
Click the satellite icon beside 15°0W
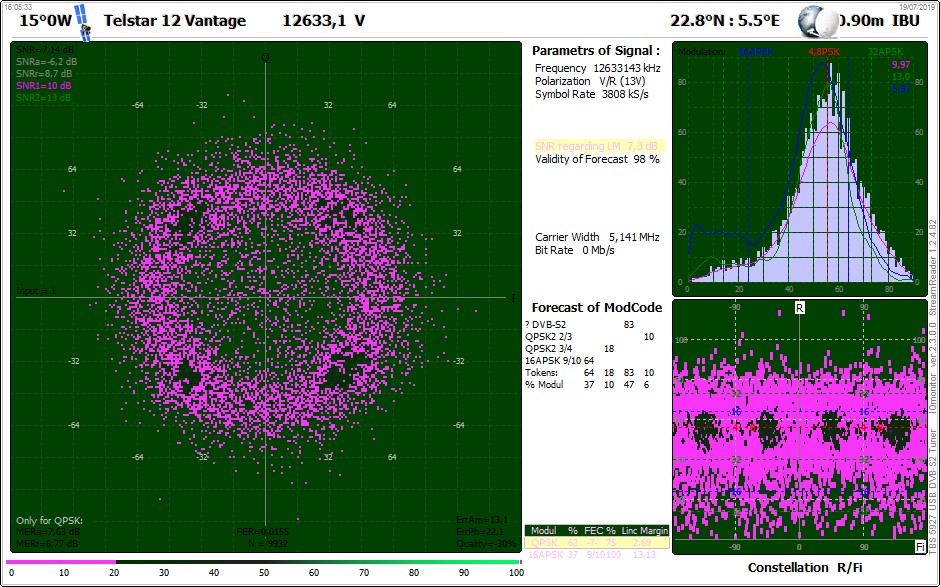pyautogui.click(x=83, y=23)
